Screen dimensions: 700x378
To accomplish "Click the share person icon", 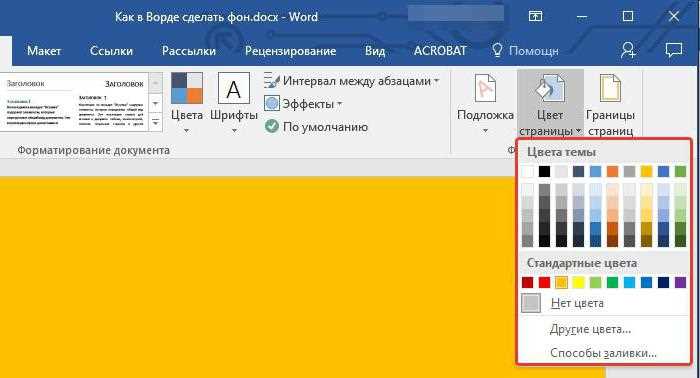I will (x=628, y=50).
